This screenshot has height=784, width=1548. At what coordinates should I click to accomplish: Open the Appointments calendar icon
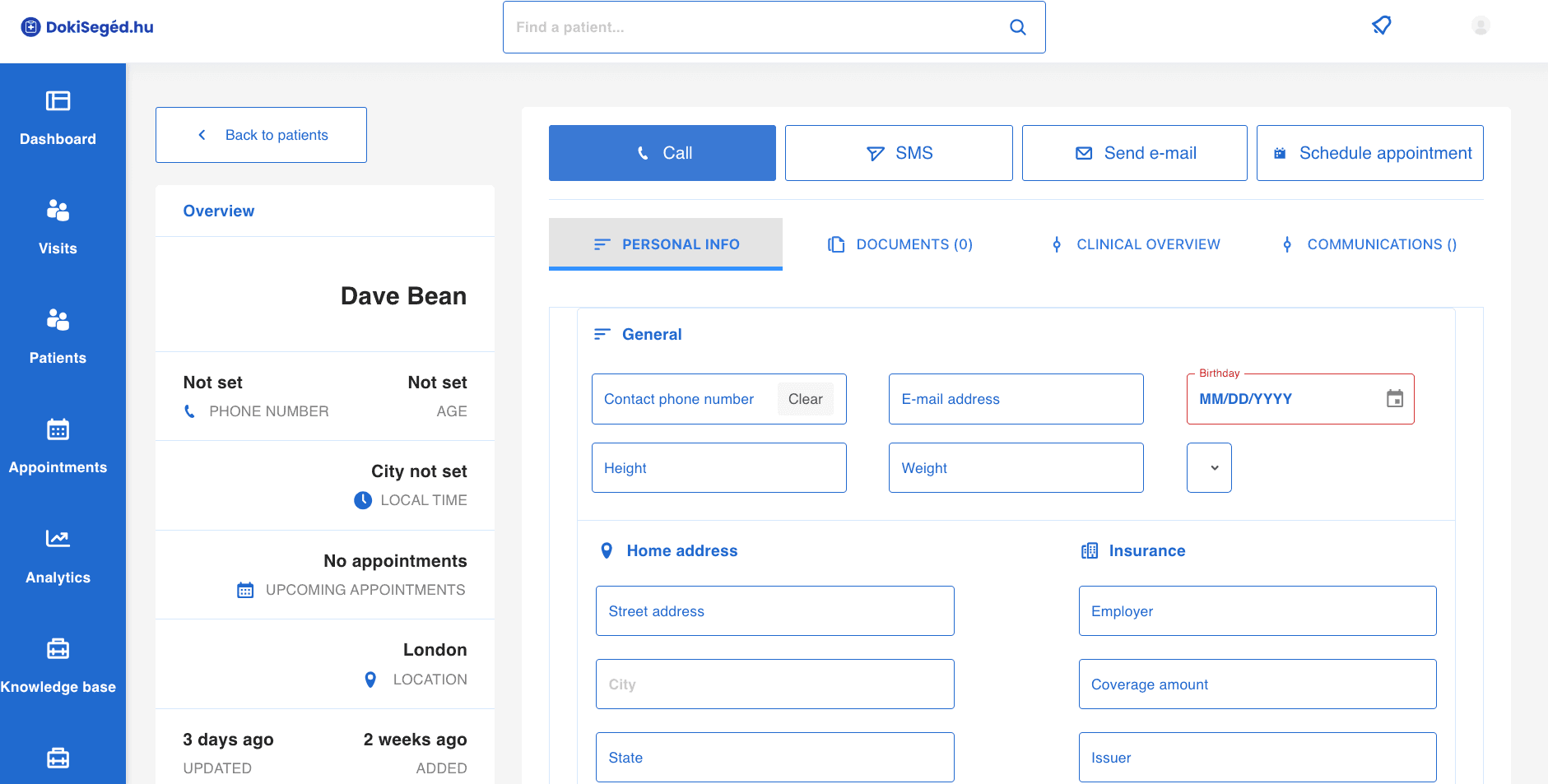pyautogui.click(x=58, y=429)
